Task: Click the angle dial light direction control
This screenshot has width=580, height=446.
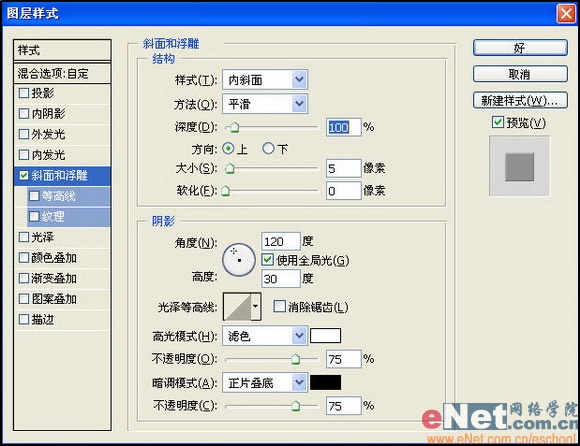Action: coord(239,260)
